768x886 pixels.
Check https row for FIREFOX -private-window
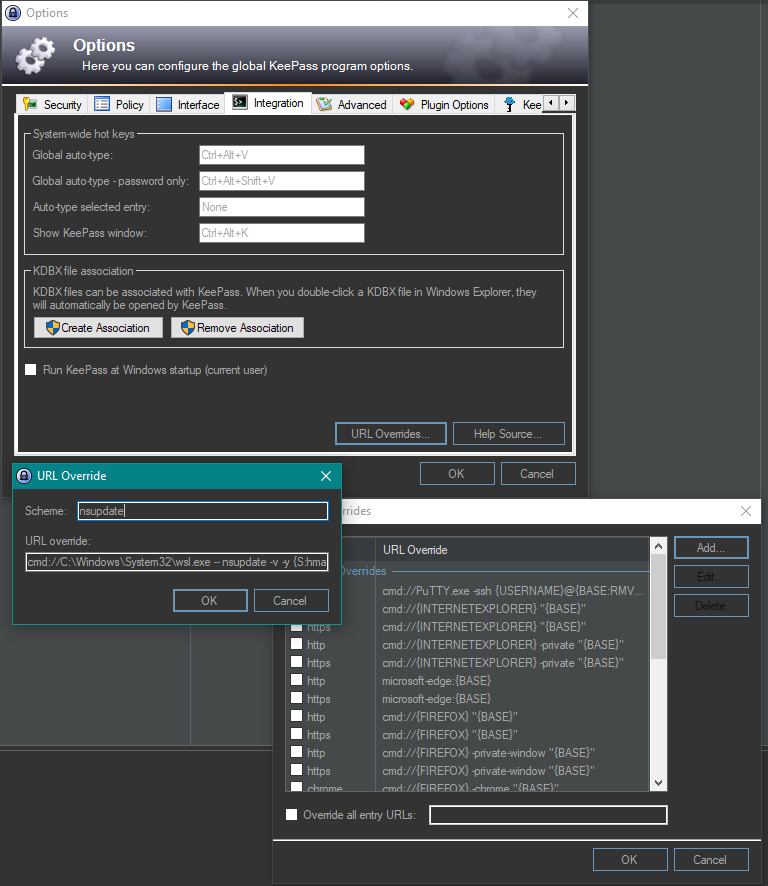(296, 770)
